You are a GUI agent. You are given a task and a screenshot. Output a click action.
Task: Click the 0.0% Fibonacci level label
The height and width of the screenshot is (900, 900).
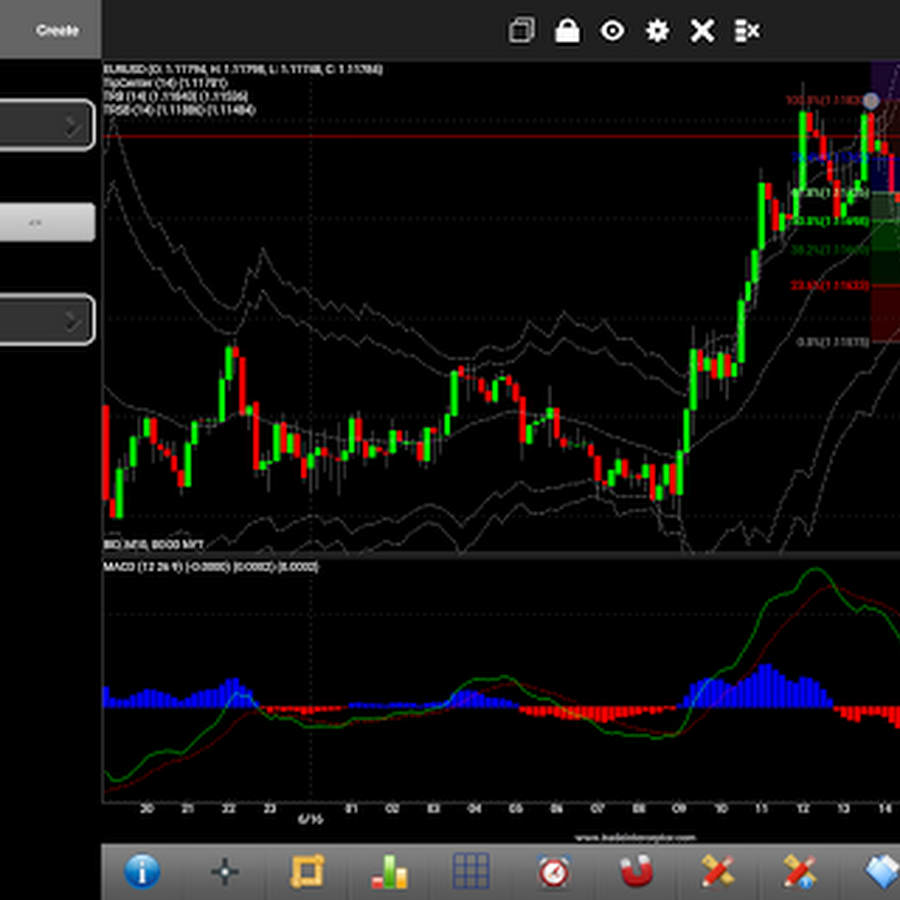click(833, 342)
